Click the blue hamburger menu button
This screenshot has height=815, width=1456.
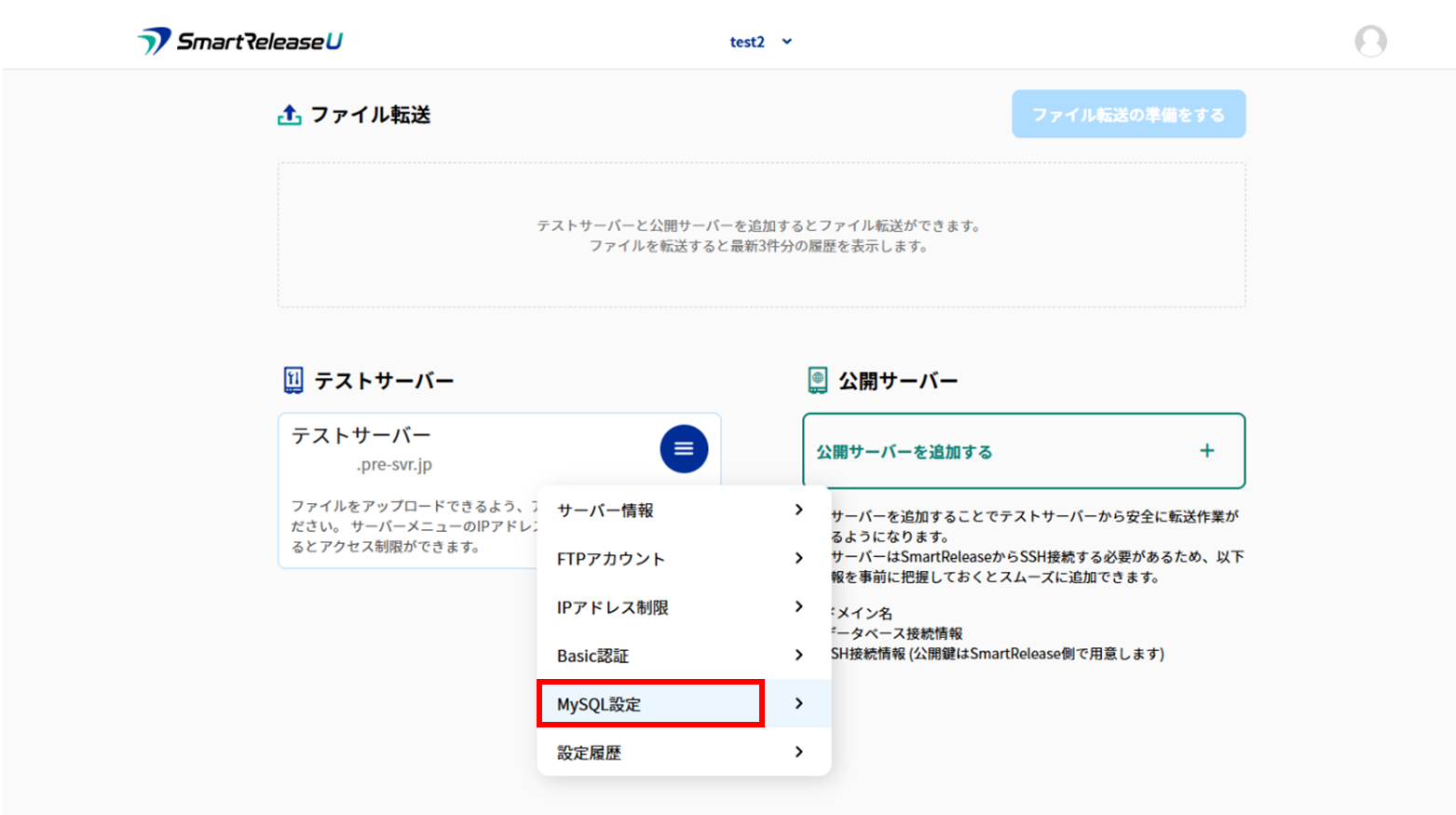pyautogui.click(x=684, y=449)
